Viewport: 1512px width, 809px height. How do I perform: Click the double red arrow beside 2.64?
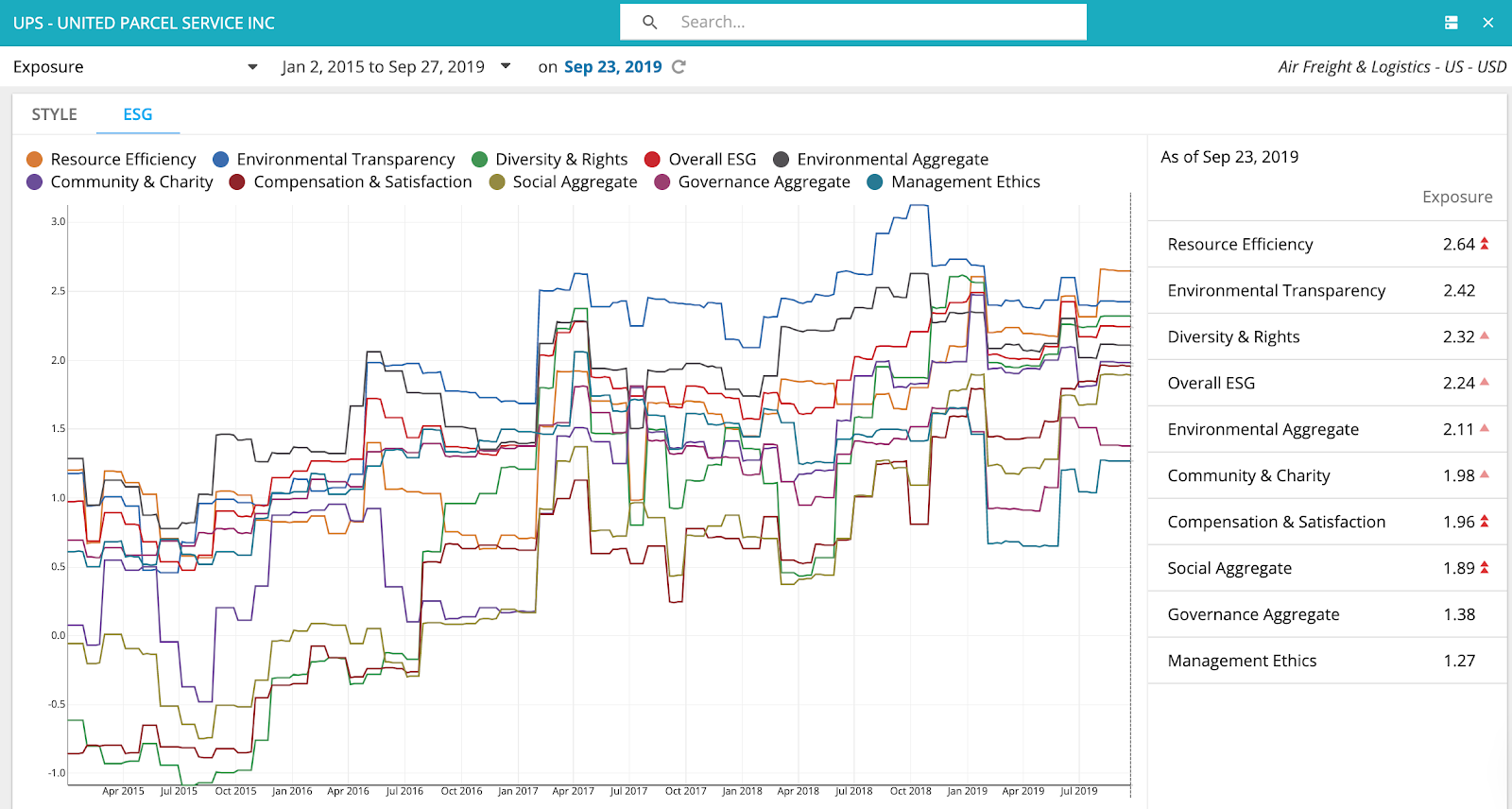[1485, 244]
